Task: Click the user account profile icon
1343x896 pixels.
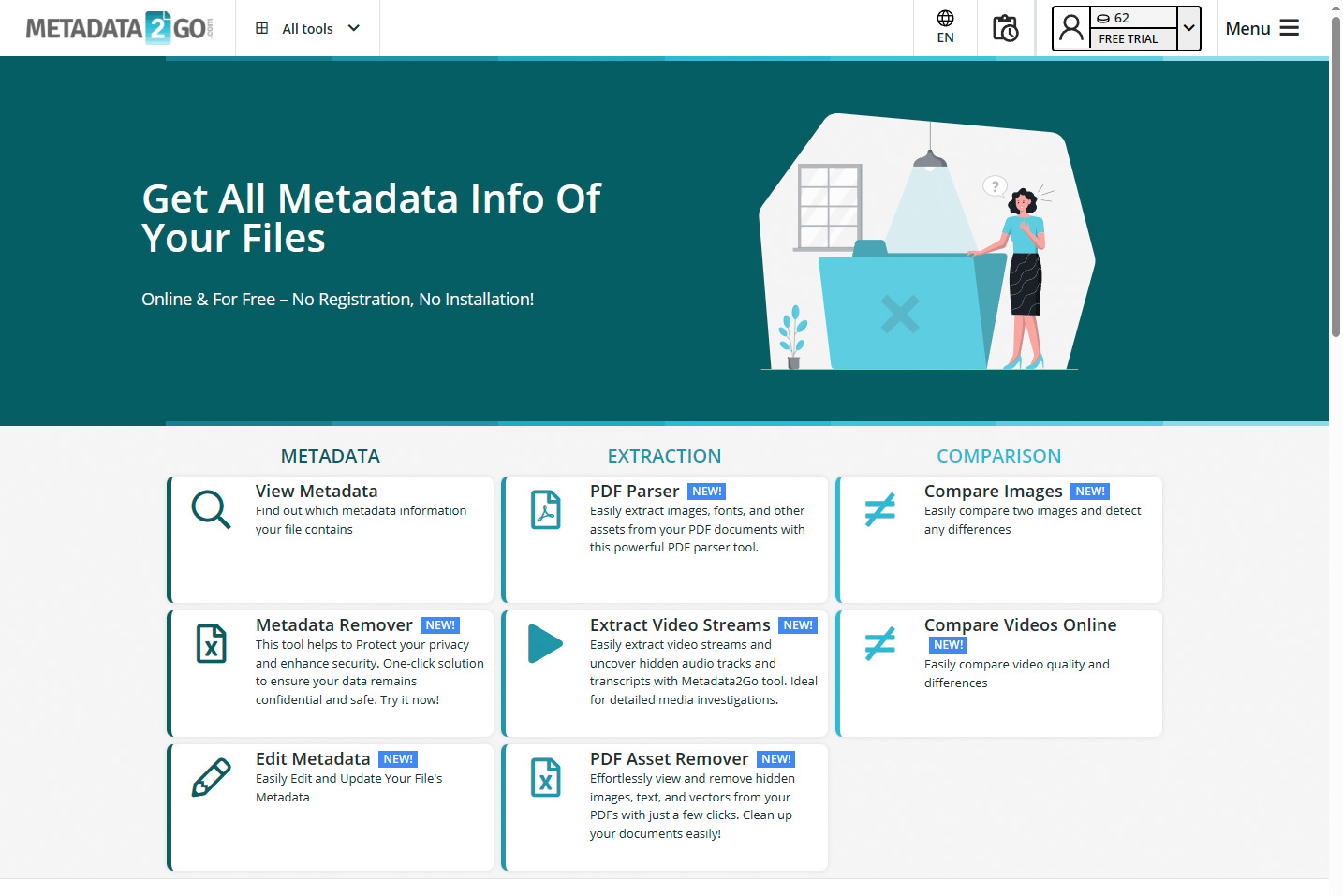Action: pyautogui.click(x=1070, y=28)
